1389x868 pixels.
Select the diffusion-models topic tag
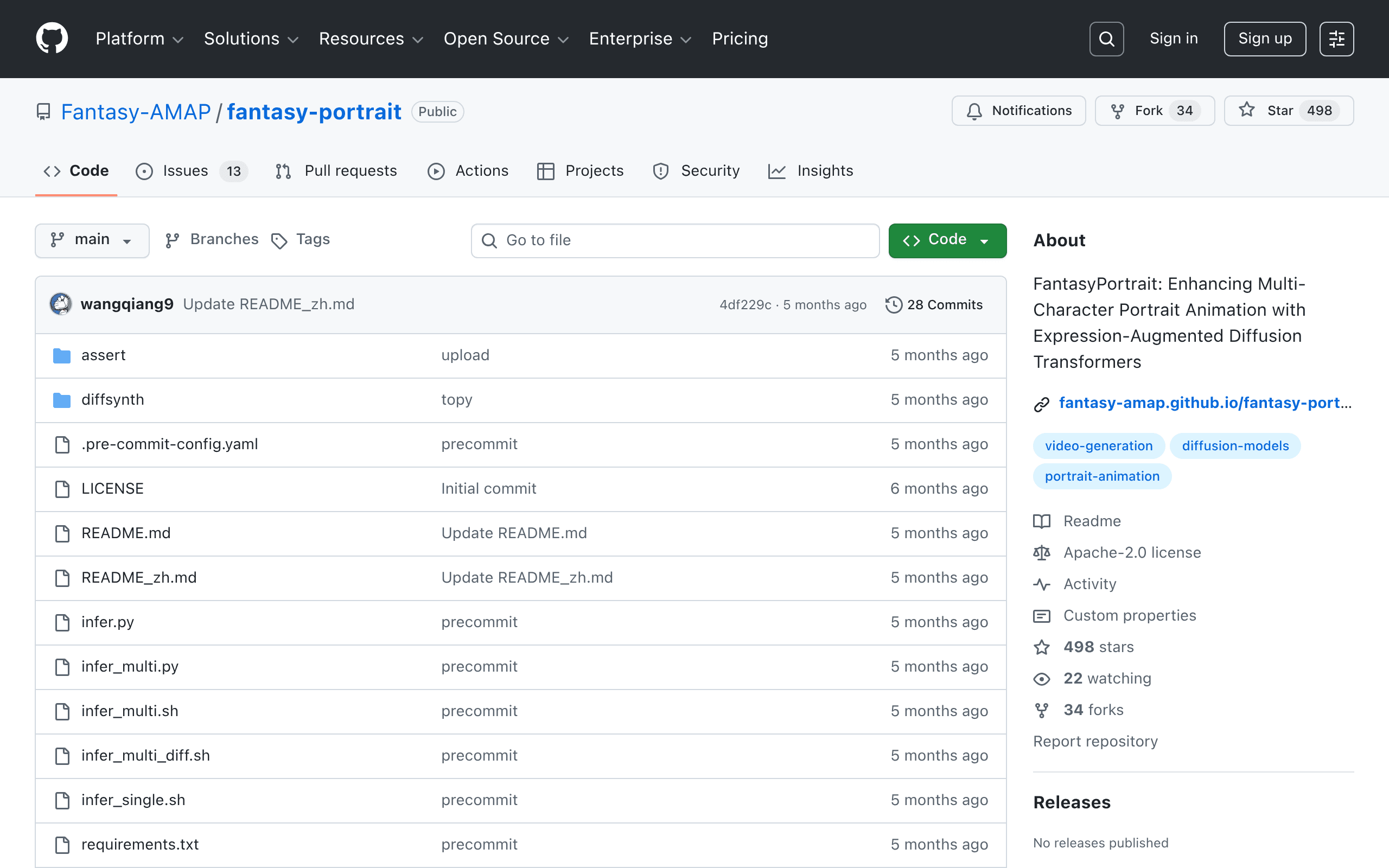pos(1235,446)
